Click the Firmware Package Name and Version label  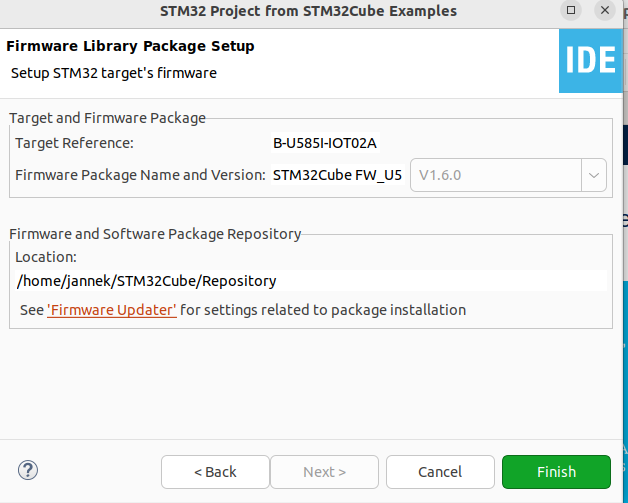coord(141,175)
